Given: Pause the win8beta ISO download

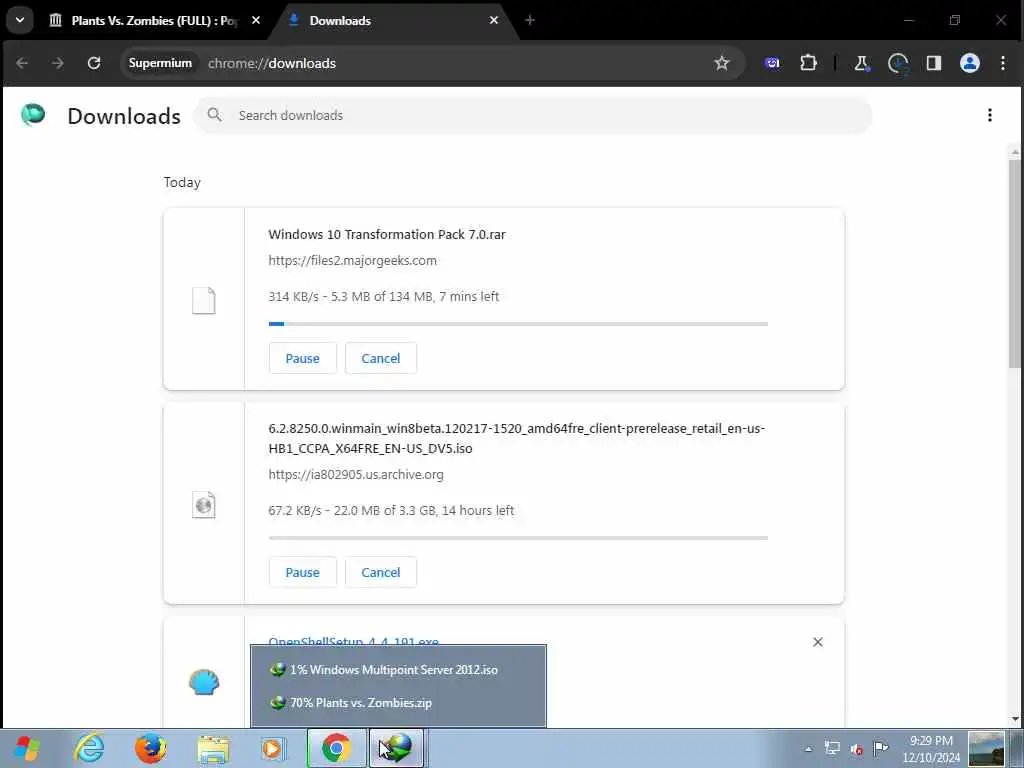Looking at the screenshot, I should [x=302, y=573].
